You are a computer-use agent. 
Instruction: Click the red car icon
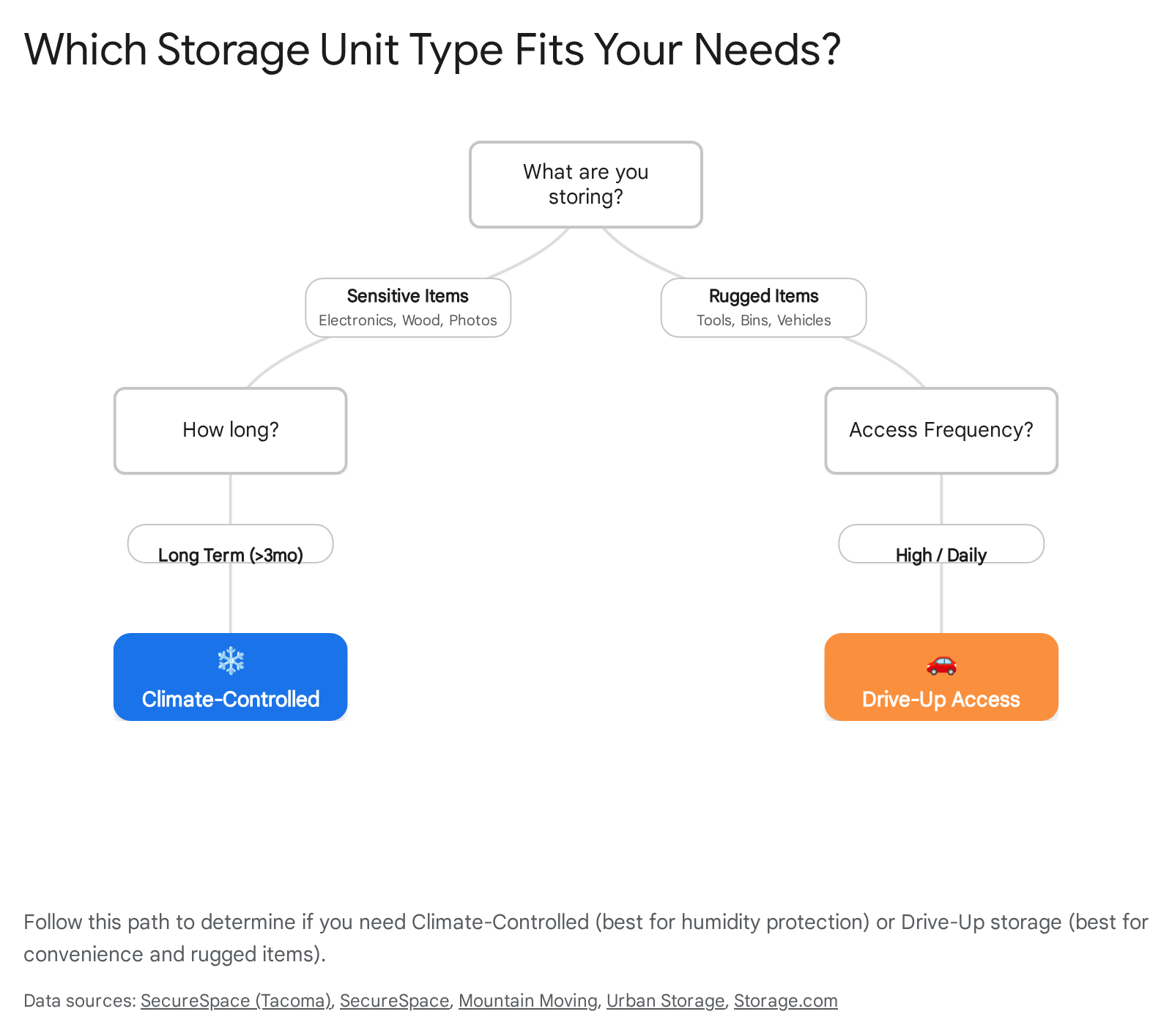tap(941, 664)
